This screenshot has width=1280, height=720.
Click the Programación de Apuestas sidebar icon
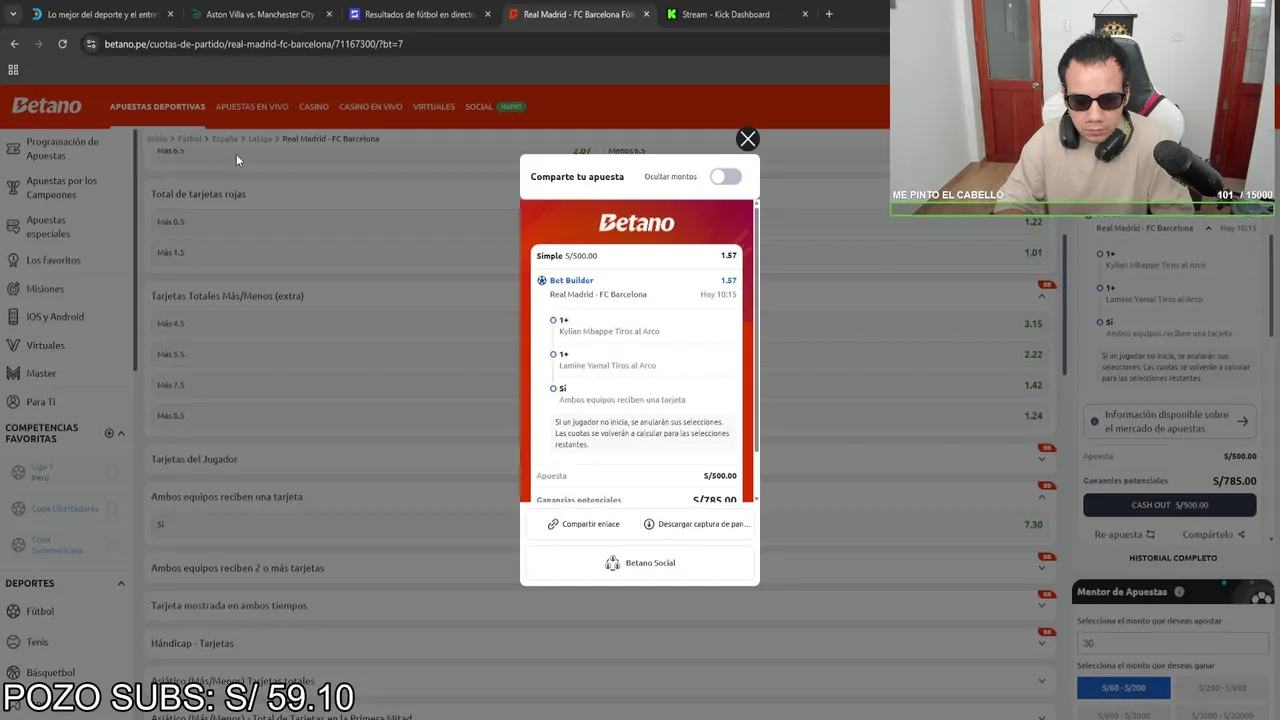coord(13,148)
